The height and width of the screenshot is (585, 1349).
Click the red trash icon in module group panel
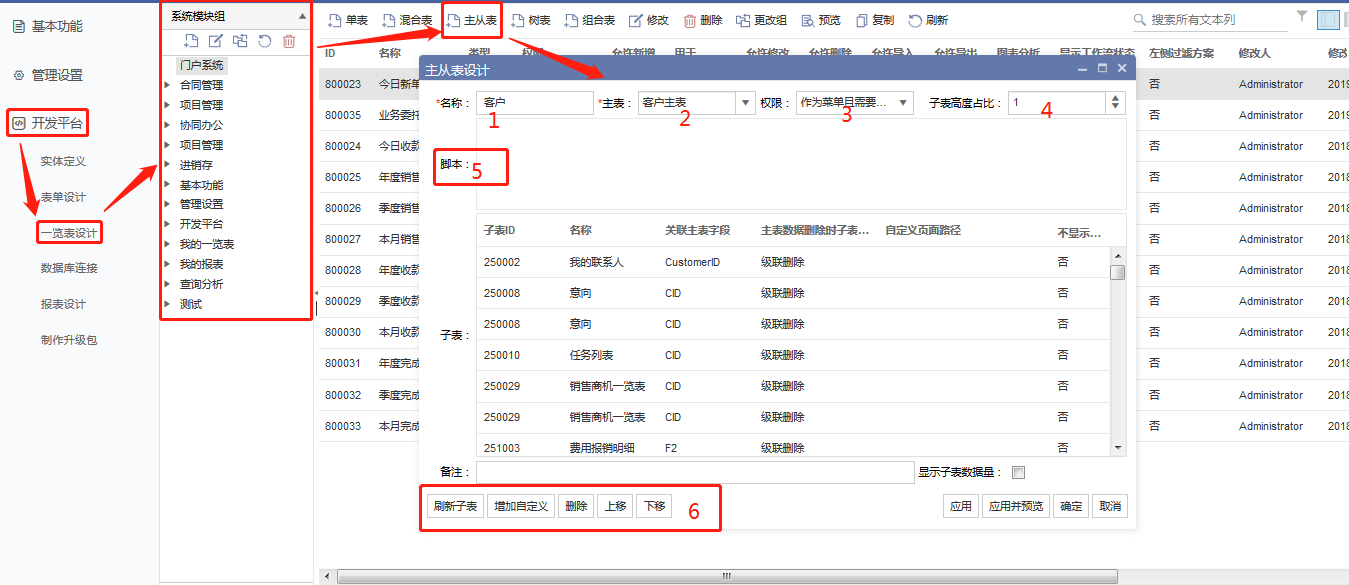pos(289,41)
